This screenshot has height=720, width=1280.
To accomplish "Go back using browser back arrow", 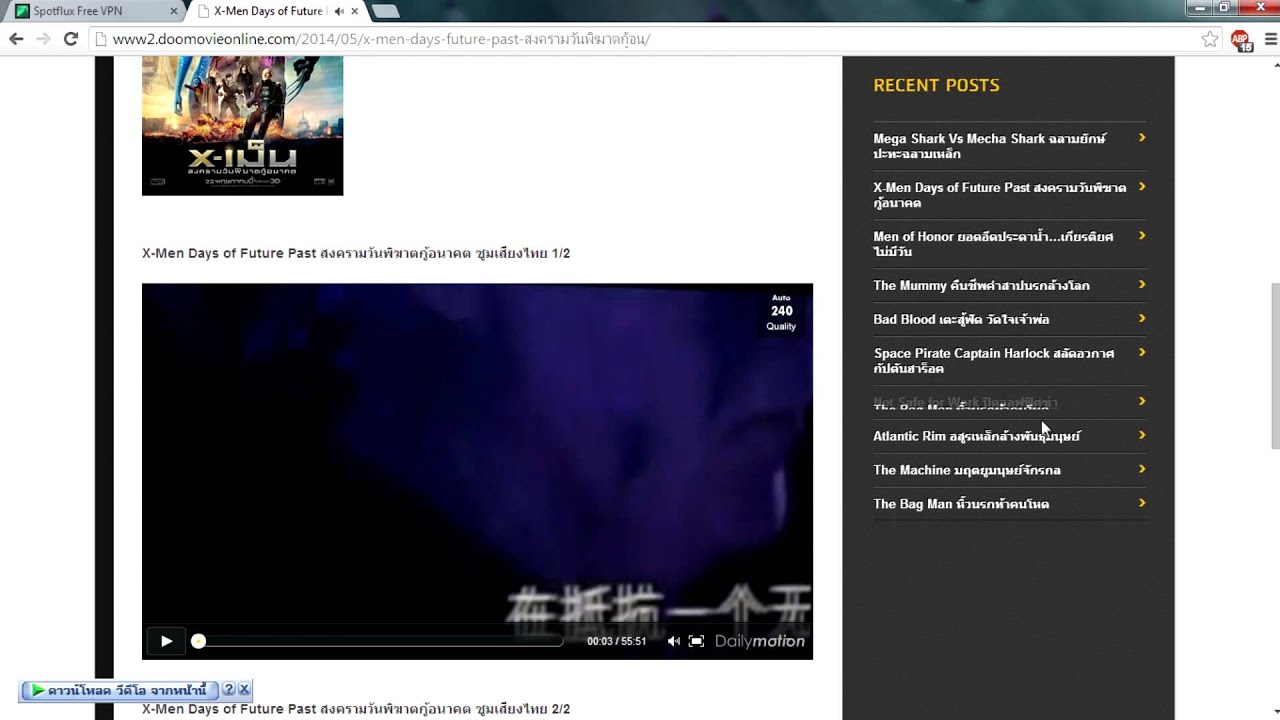I will (16, 39).
